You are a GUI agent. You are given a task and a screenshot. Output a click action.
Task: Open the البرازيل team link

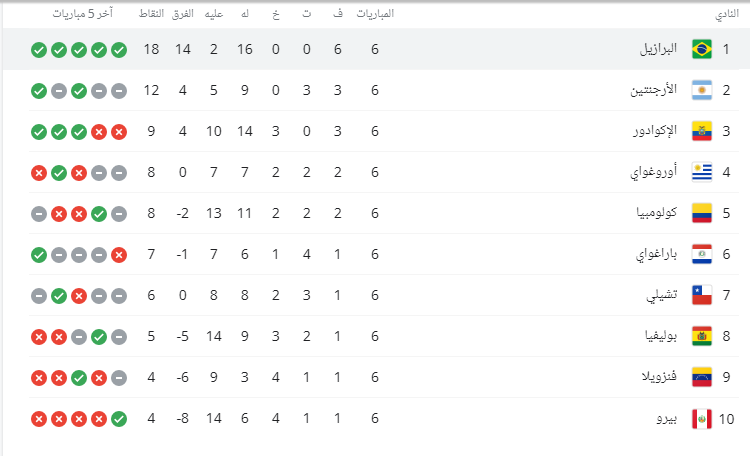pos(658,49)
